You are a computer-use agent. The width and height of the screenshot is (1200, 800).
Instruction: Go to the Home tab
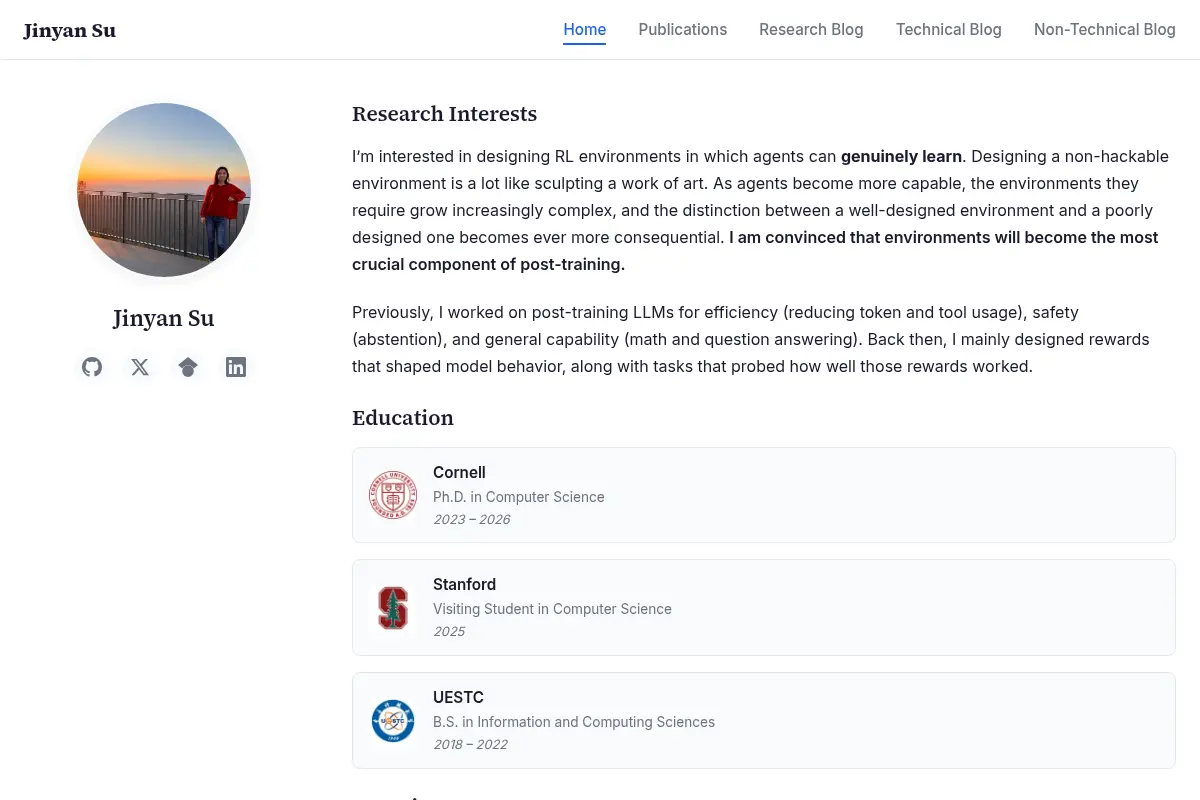click(585, 30)
